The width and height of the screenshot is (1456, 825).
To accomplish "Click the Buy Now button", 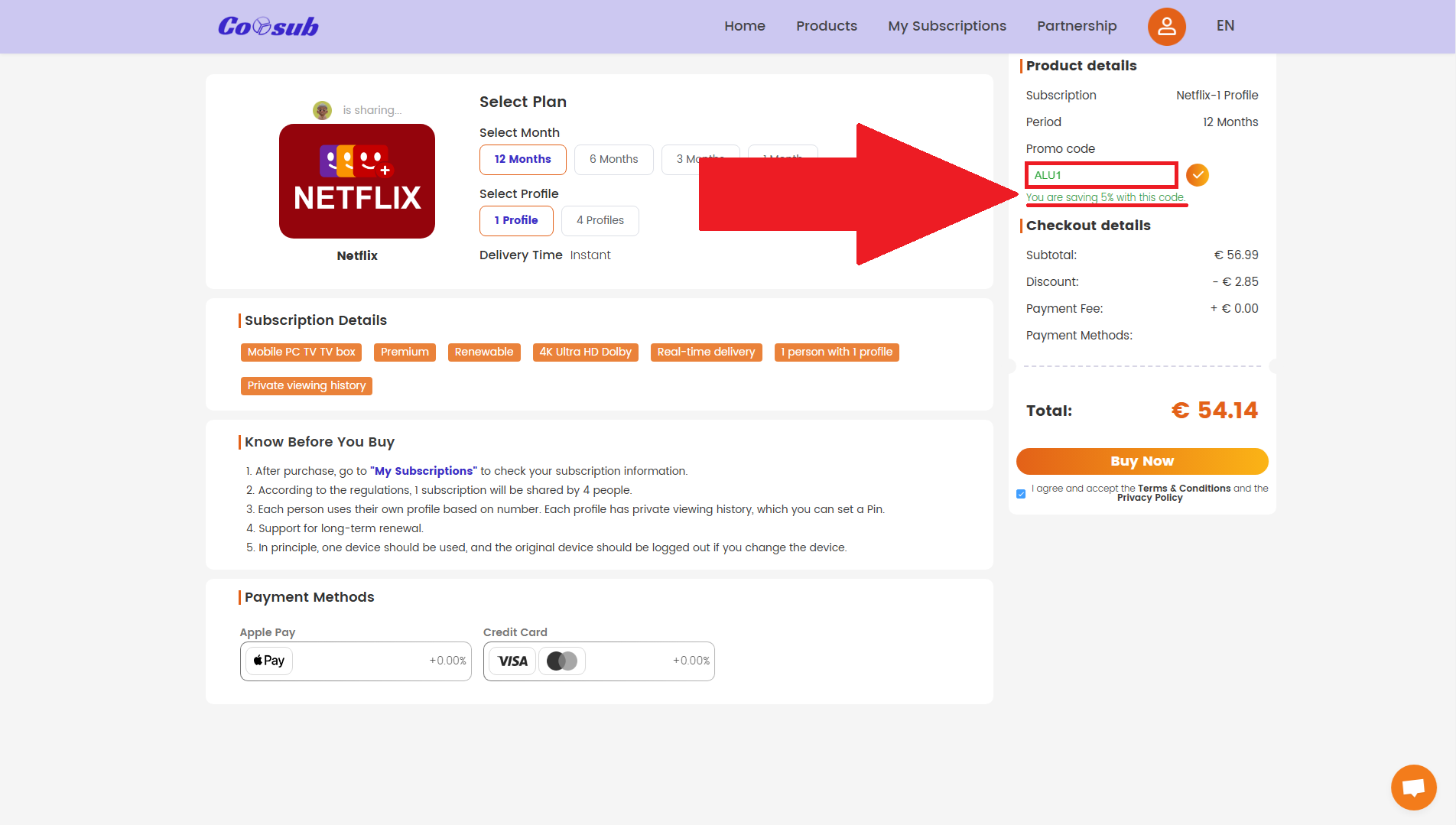I will [x=1142, y=461].
